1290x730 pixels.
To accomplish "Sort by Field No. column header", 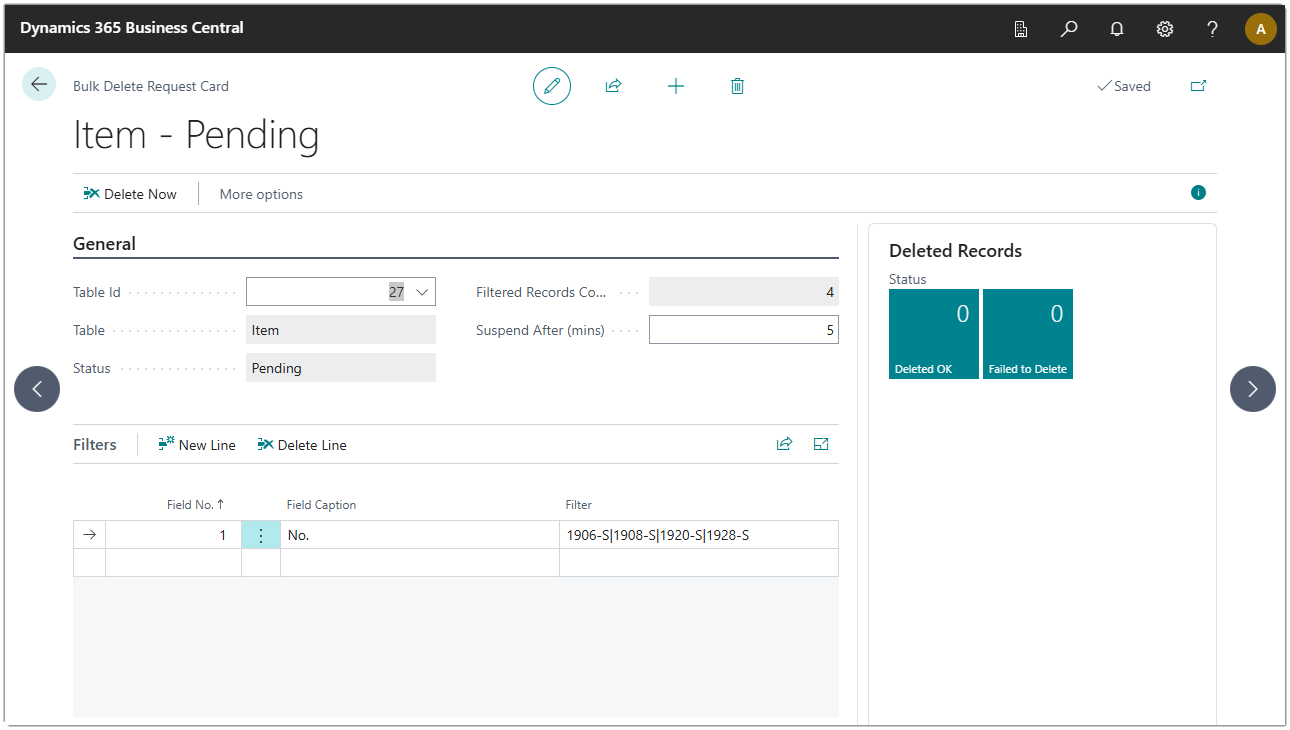I will point(195,504).
